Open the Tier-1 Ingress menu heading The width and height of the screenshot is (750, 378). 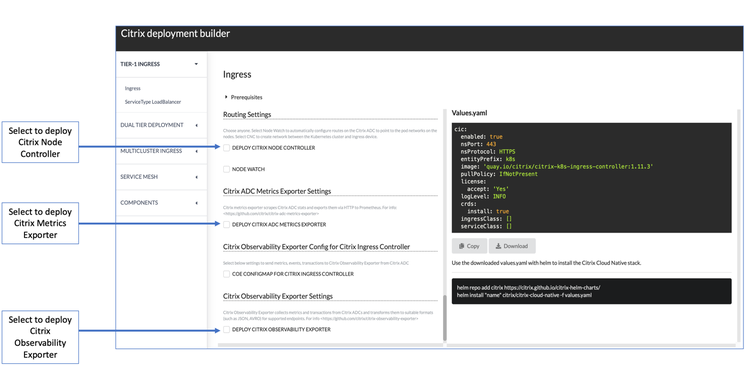pos(140,64)
